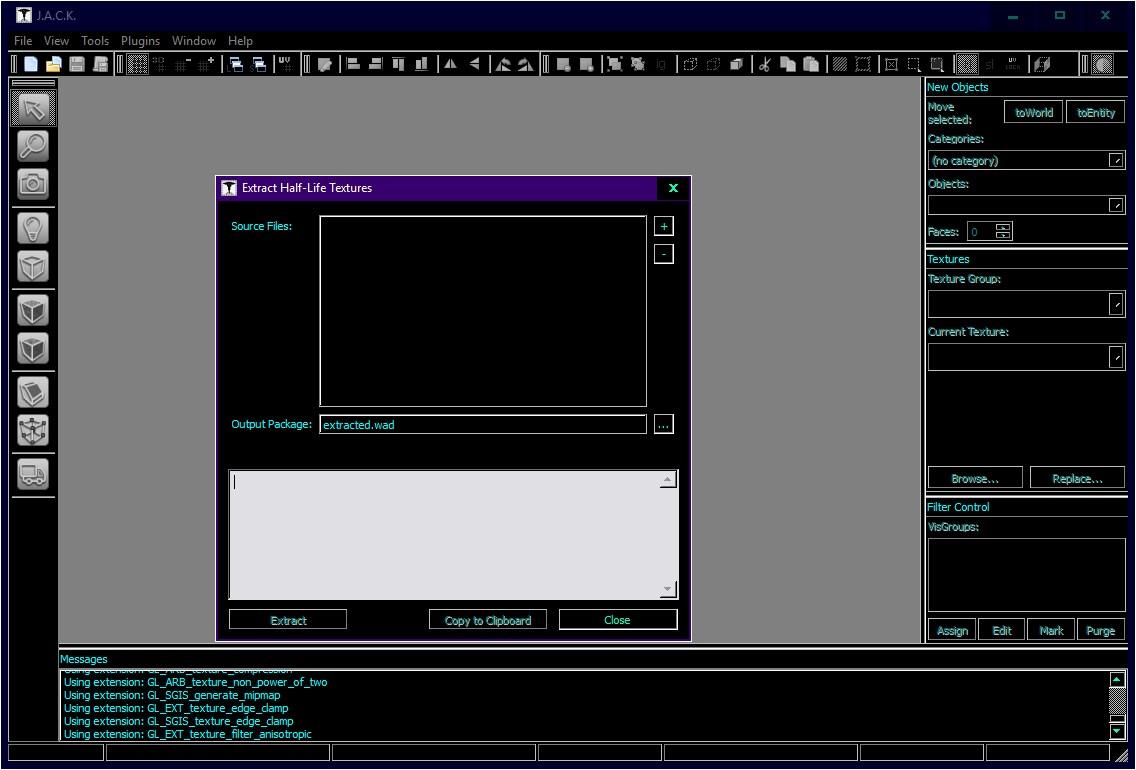Screen dimensions: 1136x770
Task: Click the larger grid plus icon
Action: coord(205,64)
